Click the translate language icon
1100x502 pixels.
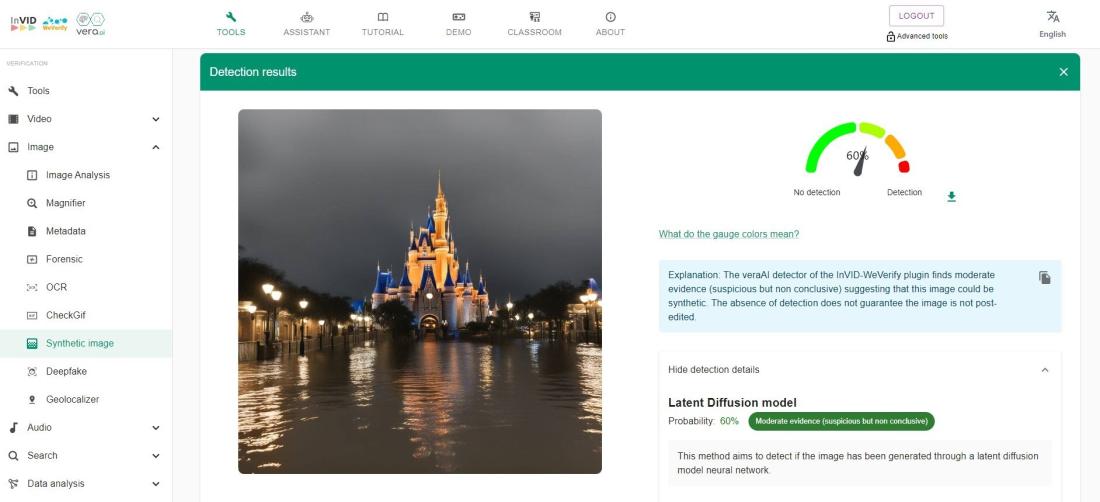[1052, 17]
